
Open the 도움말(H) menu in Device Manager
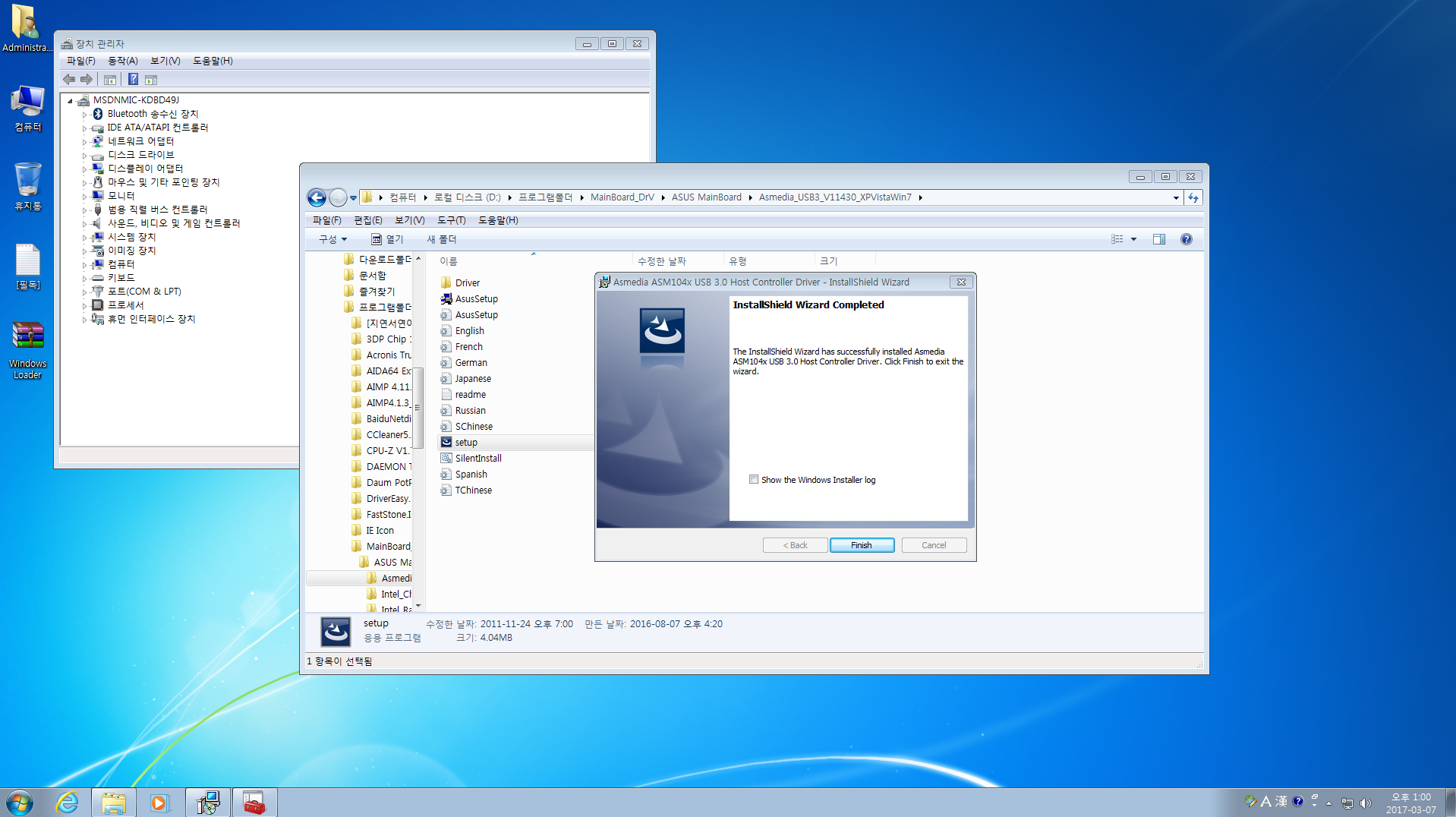point(213,61)
